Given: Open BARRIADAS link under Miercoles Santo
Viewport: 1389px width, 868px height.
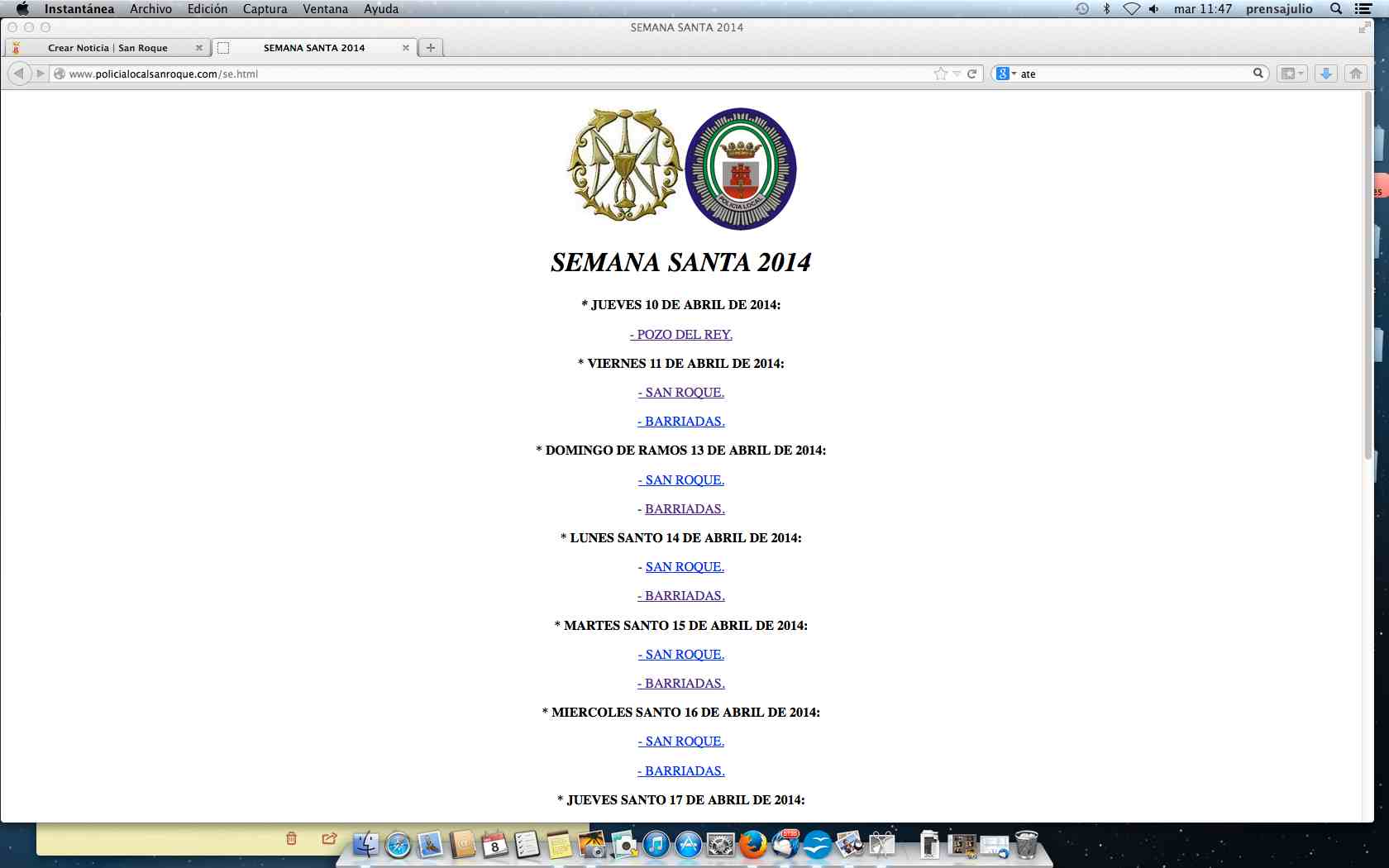Looking at the screenshot, I should click(681, 770).
